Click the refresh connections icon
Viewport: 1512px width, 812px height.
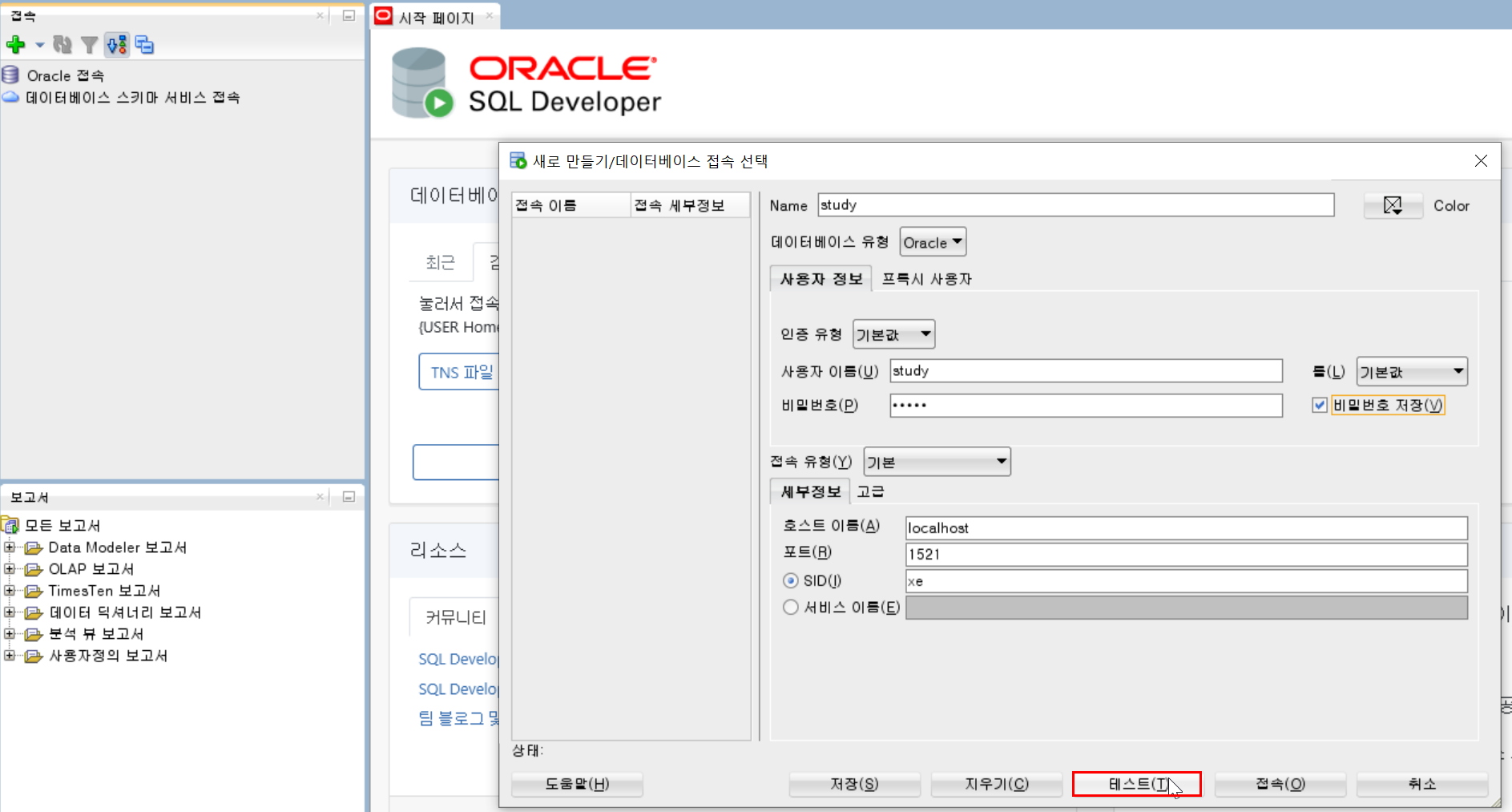(x=62, y=45)
